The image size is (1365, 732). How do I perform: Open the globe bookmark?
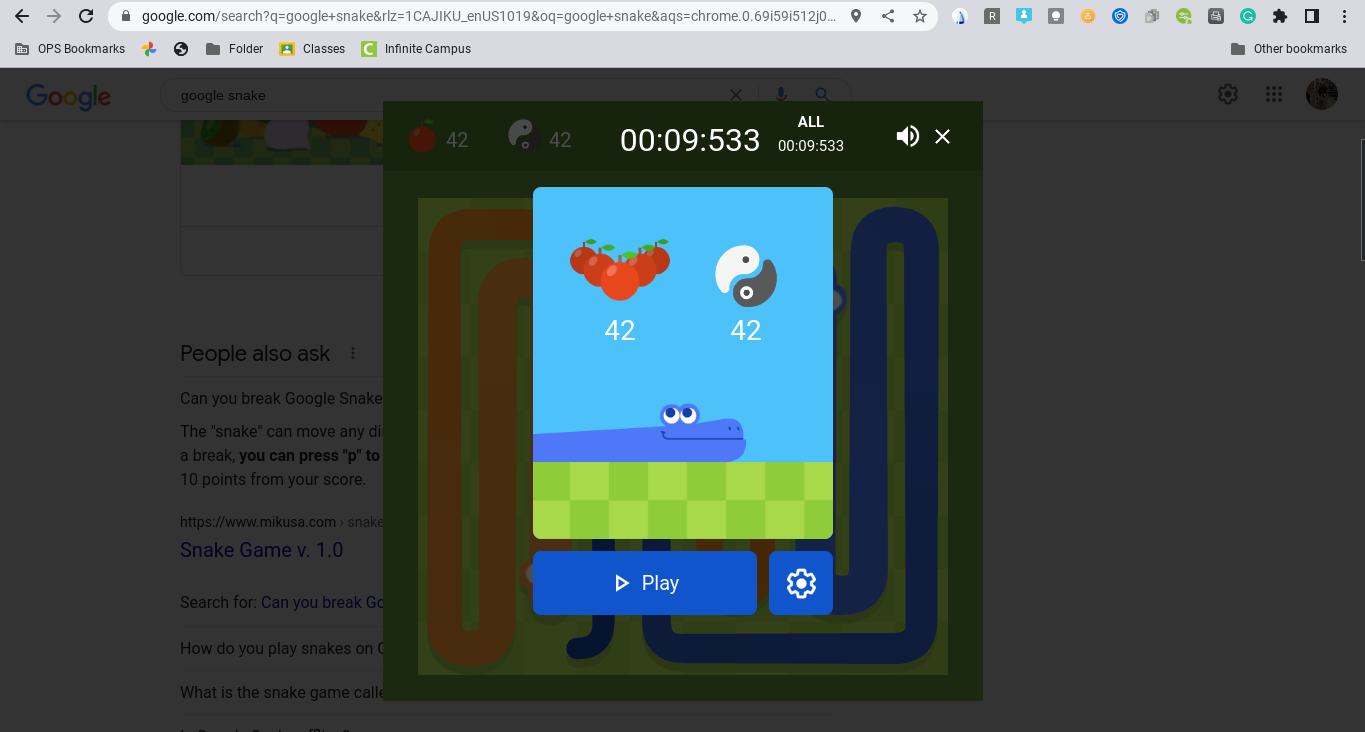pos(181,49)
